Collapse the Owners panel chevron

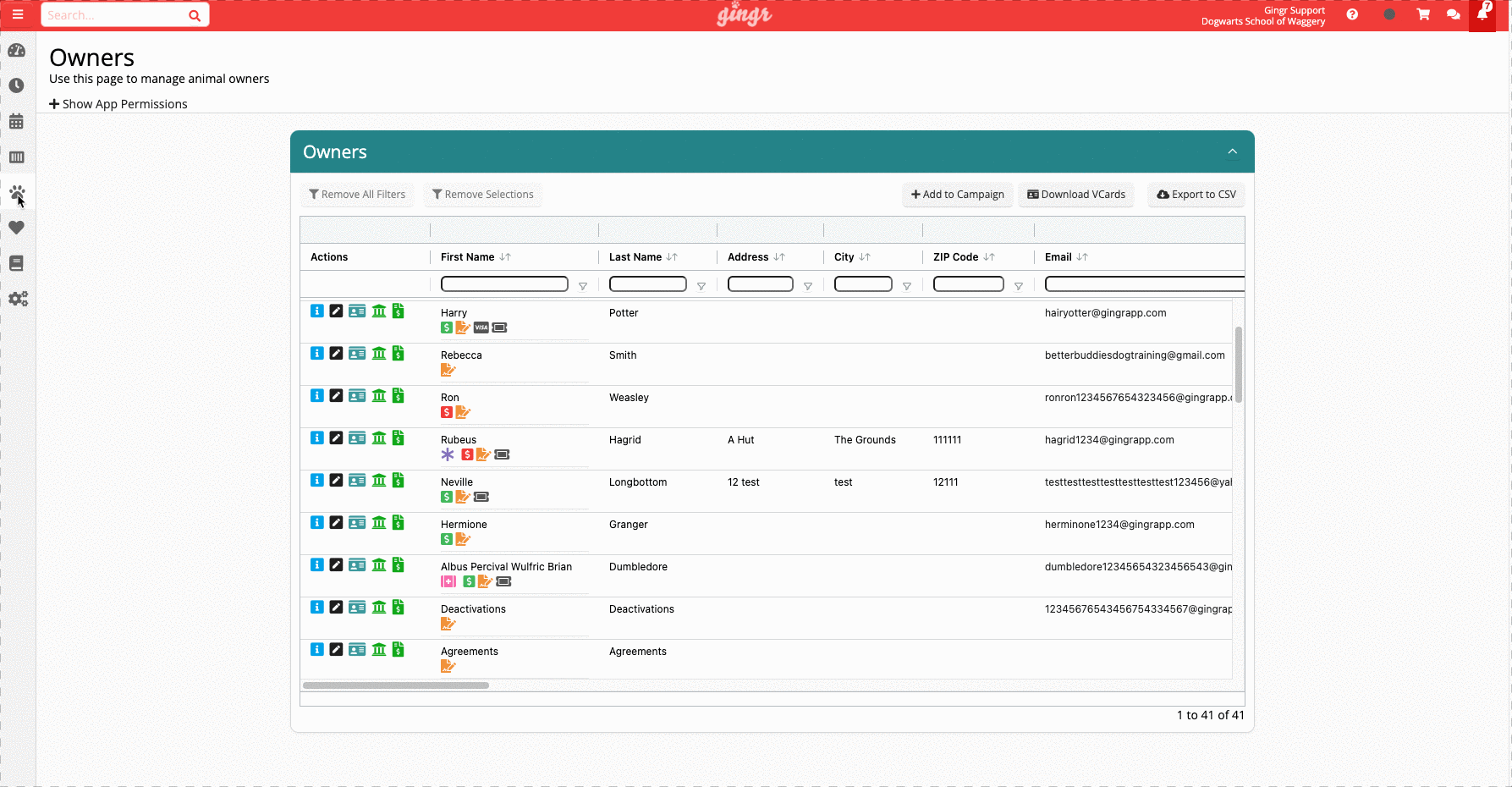(x=1233, y=151)
